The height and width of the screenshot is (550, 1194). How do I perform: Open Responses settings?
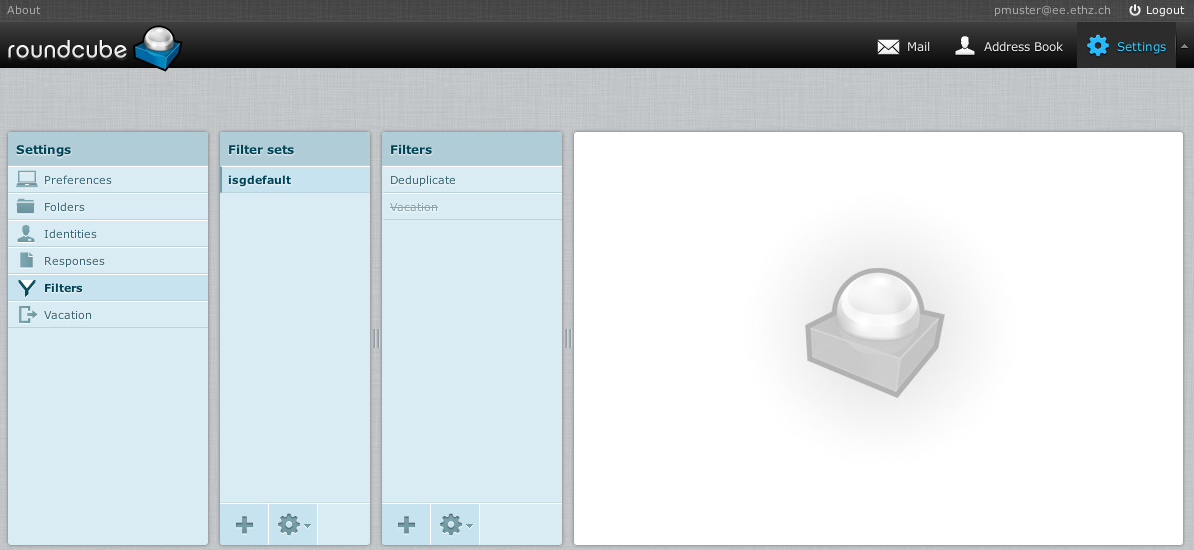108,261
